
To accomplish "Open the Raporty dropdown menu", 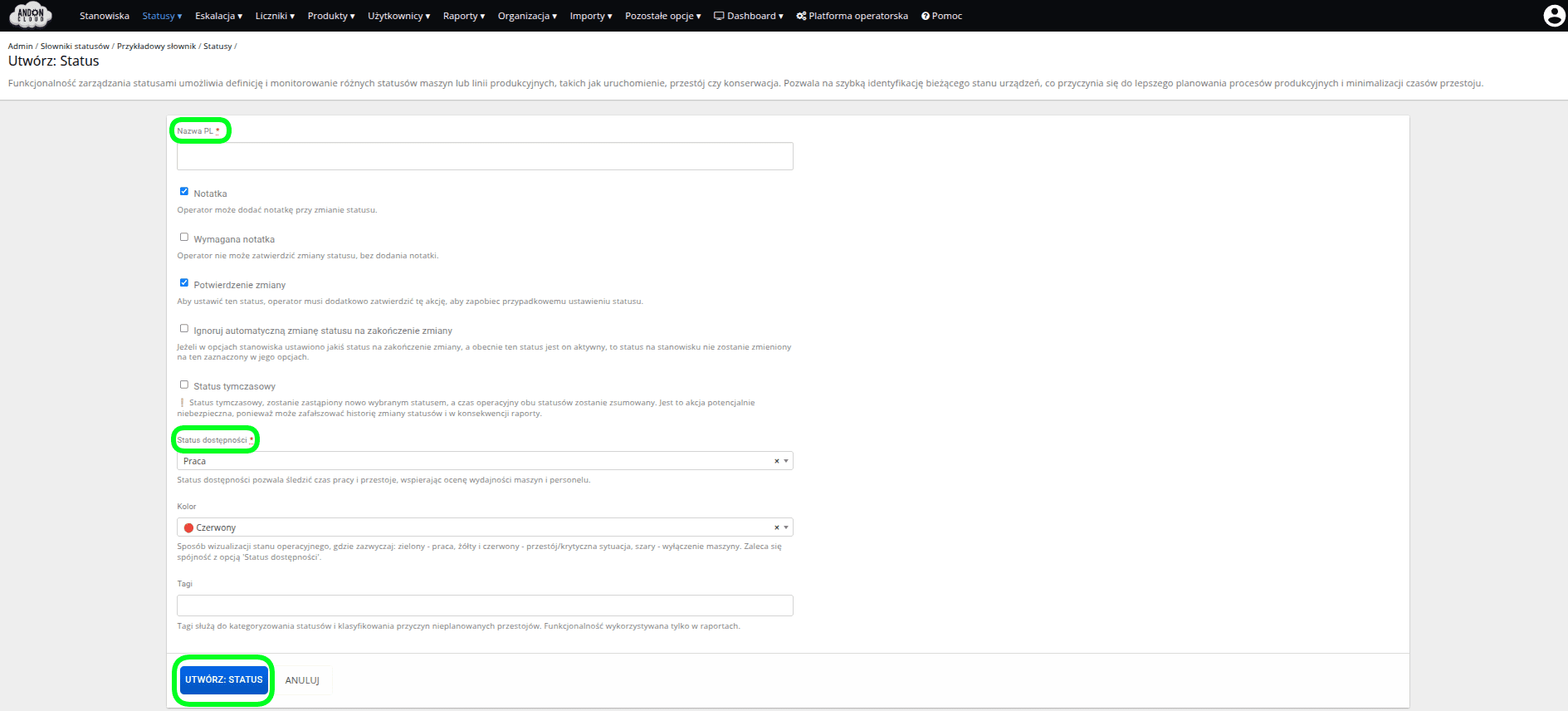I will tap(463, 16).
